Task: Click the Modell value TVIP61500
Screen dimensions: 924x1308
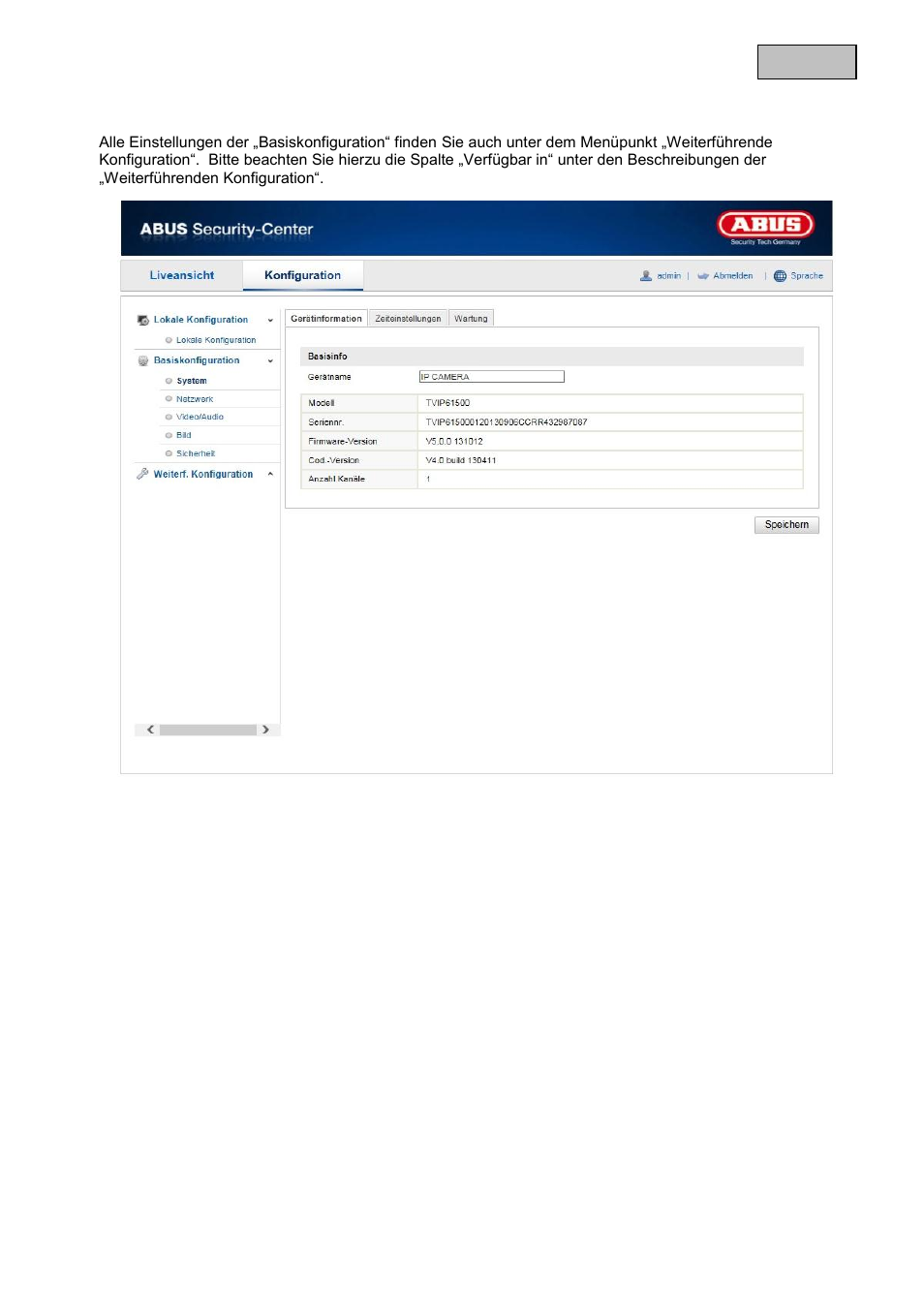Action: coord(447,403)
